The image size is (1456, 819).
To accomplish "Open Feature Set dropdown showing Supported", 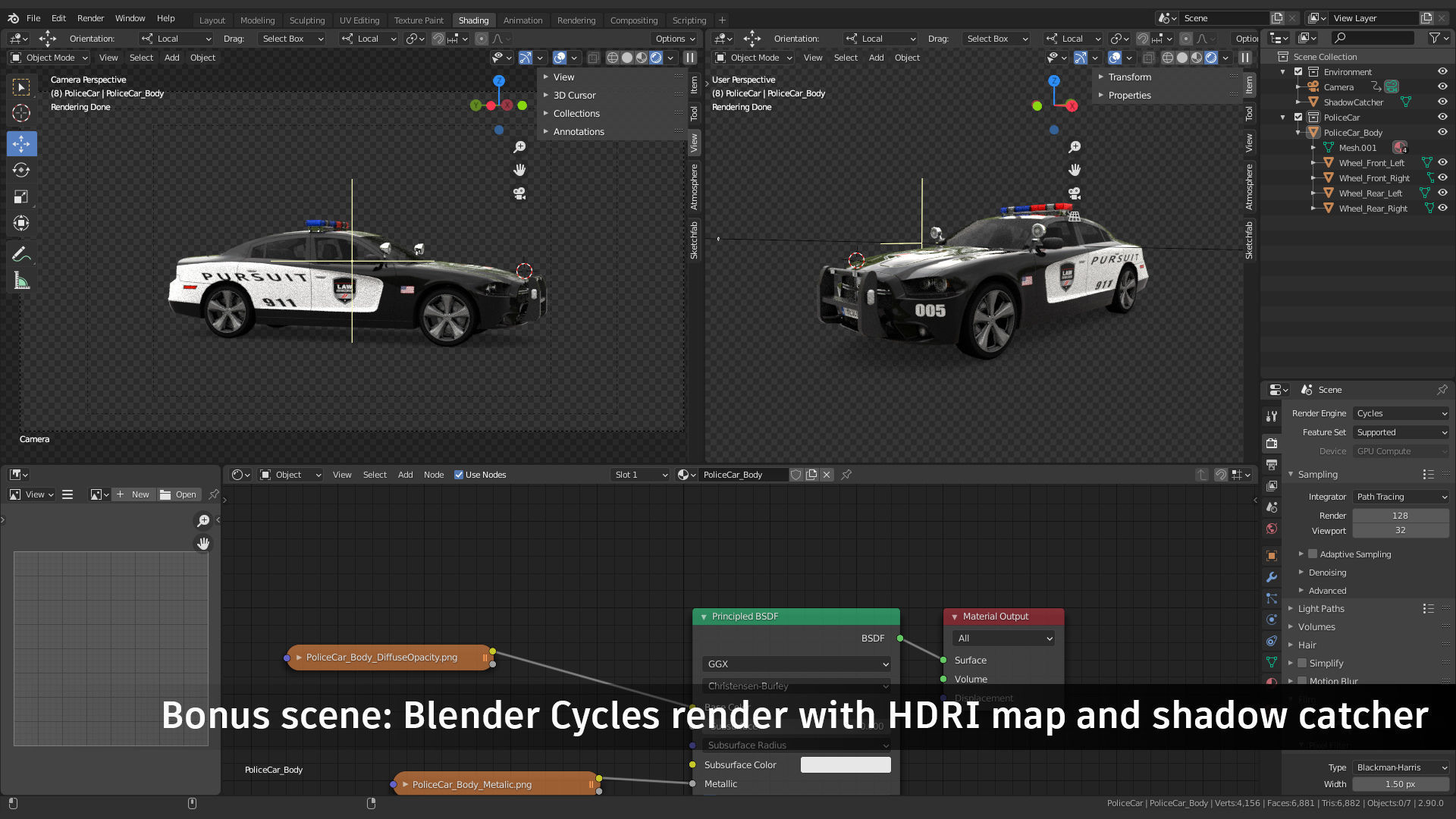I will click(1401, 432).
